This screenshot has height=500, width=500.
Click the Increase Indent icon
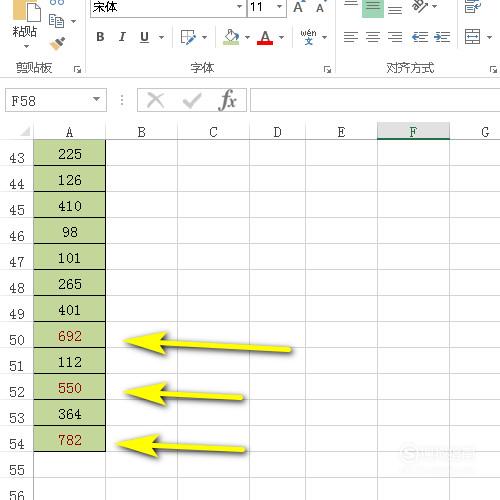pyautogui.click(x=442, y=37)
